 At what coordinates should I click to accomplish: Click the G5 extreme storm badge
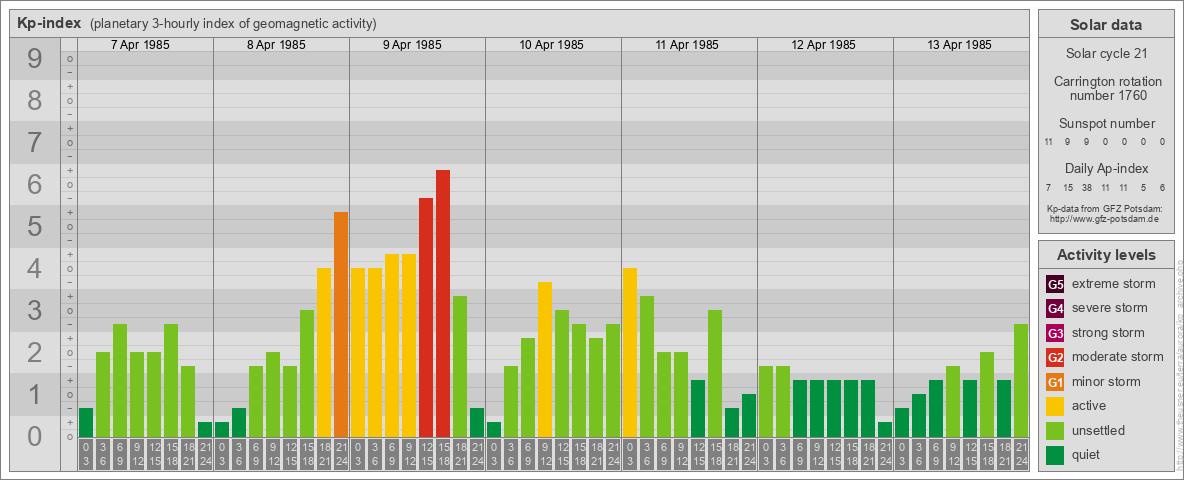point(1056,285)
